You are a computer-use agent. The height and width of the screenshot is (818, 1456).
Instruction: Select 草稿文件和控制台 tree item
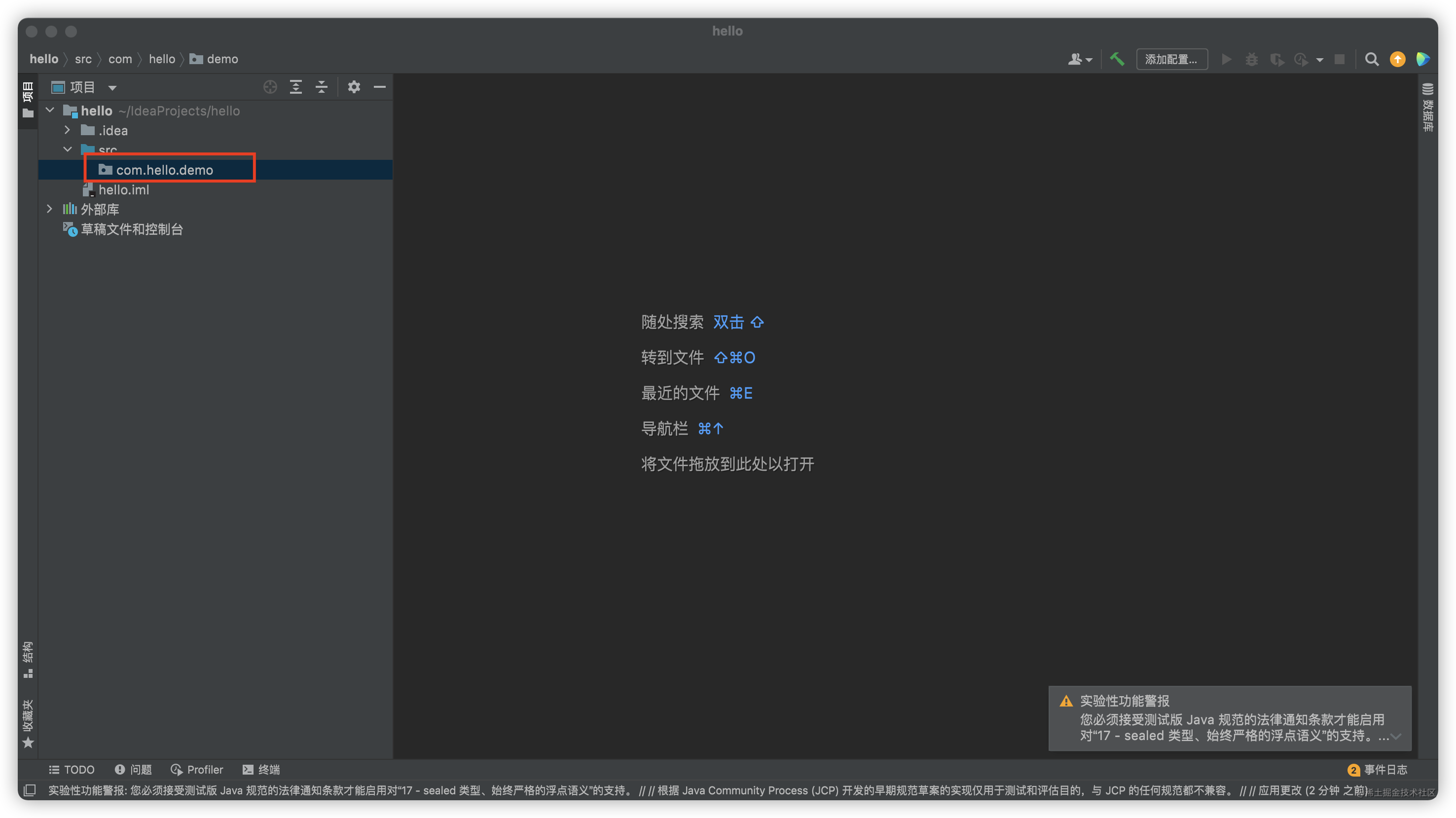[x=215, y=229]
